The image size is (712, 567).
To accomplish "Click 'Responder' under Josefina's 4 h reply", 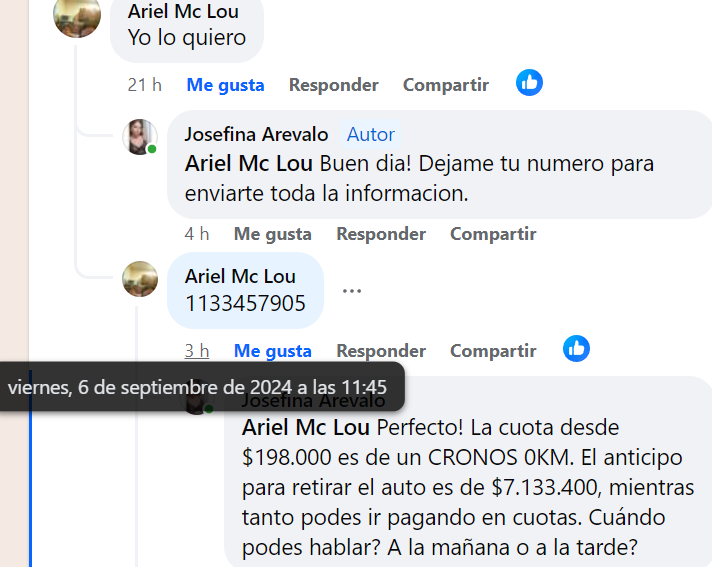I will tap(381, 234).
